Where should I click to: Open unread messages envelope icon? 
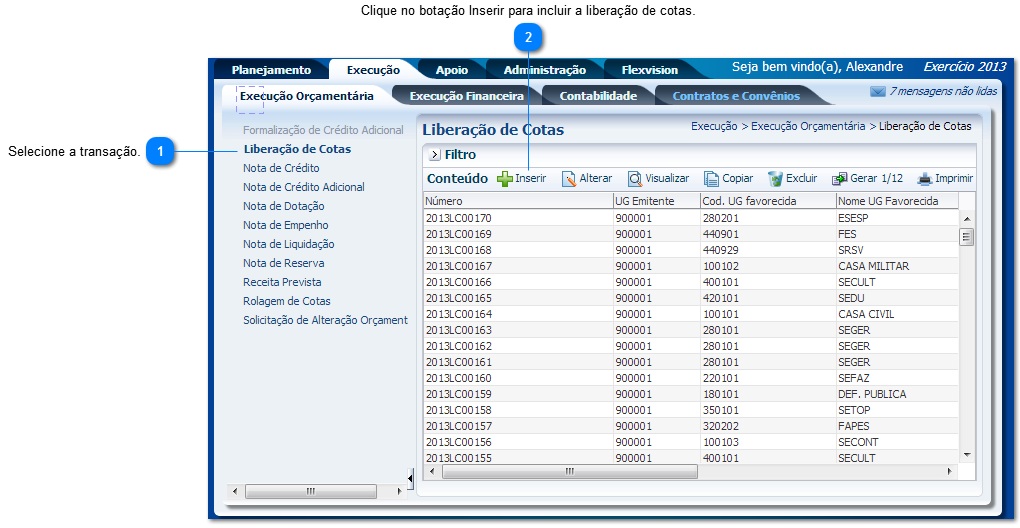[x=877, y=91]
